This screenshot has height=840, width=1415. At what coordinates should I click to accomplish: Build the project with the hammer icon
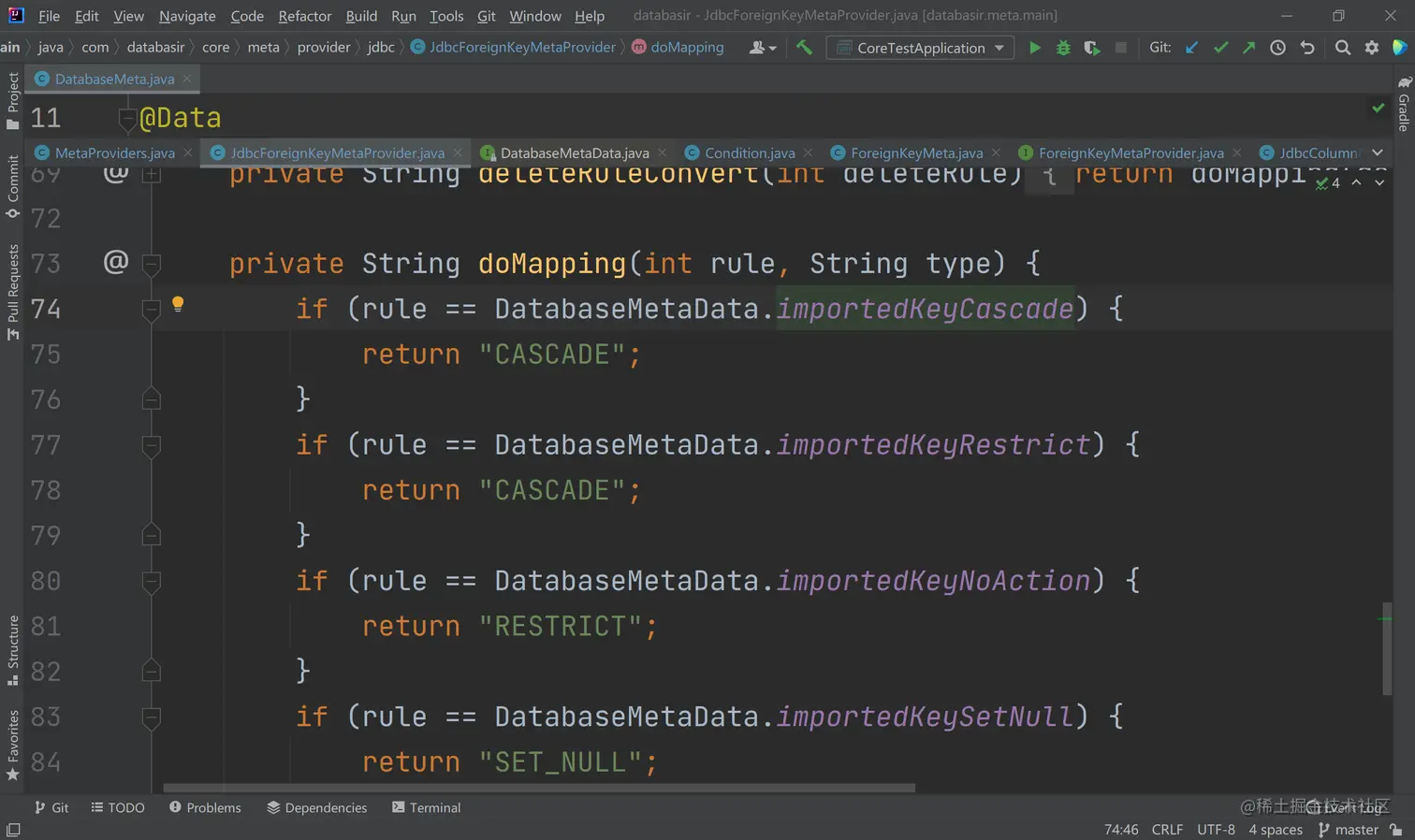[804, 47]
